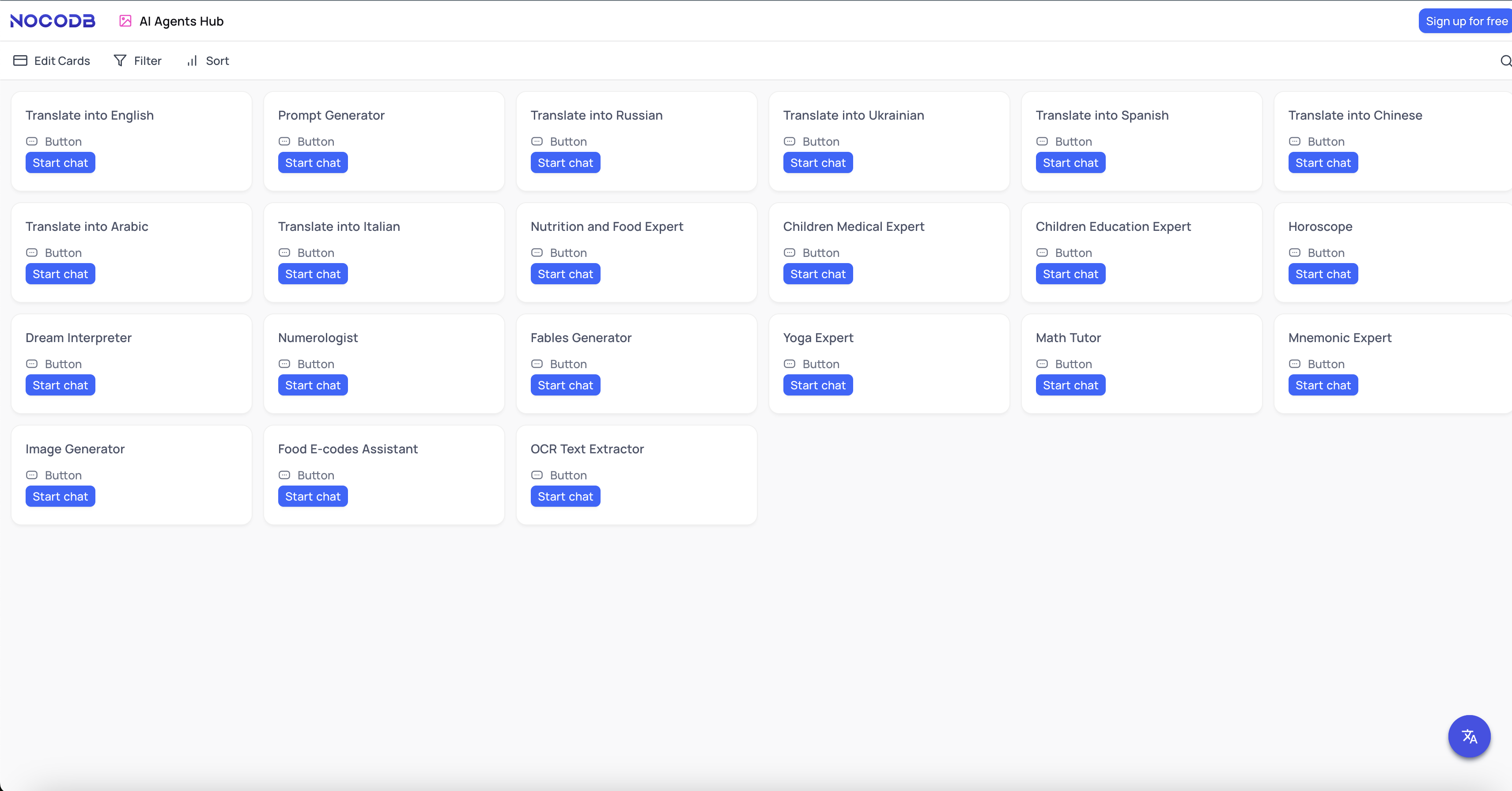Click the Filter funnel icon
1512x791 pixels.
pos(120,61)
